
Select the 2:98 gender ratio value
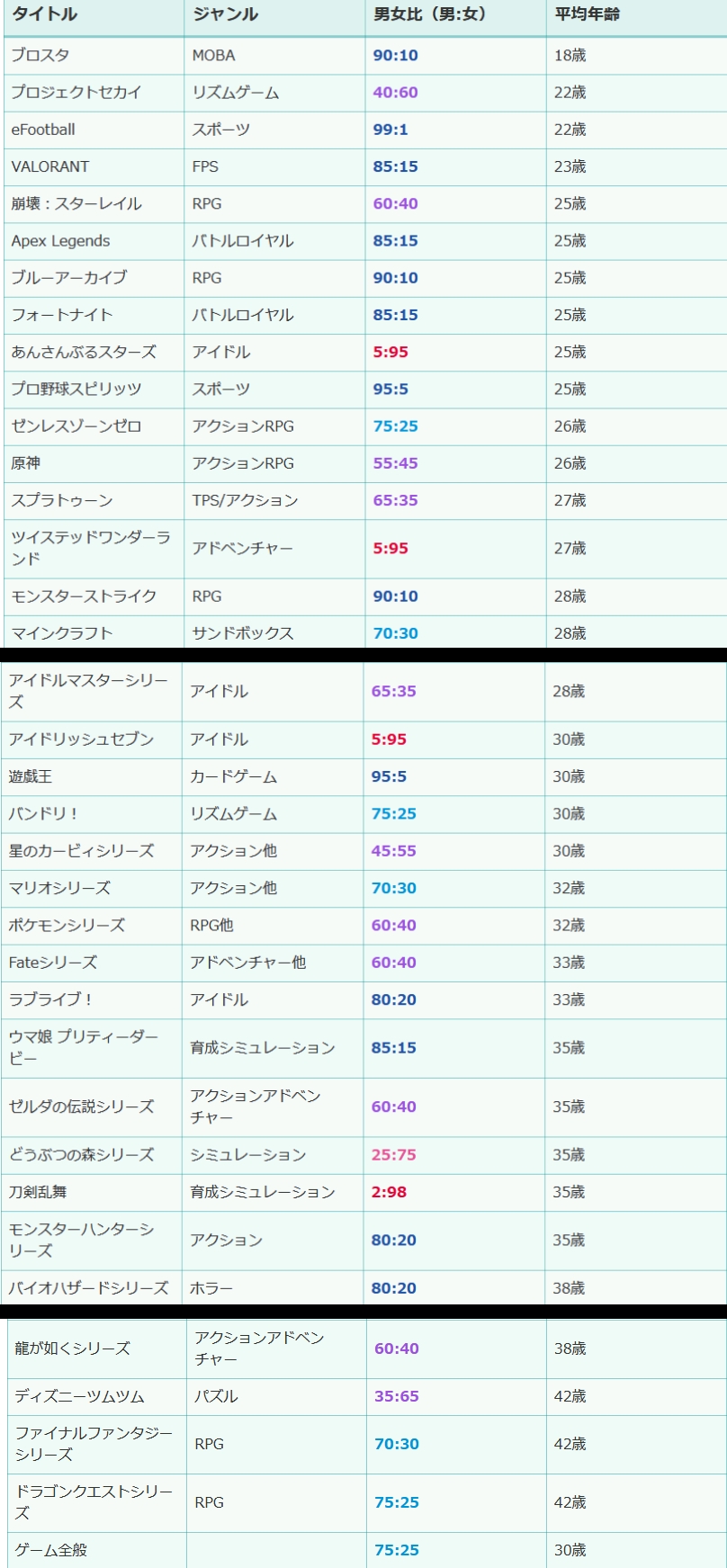click(x=389, y=1192)
